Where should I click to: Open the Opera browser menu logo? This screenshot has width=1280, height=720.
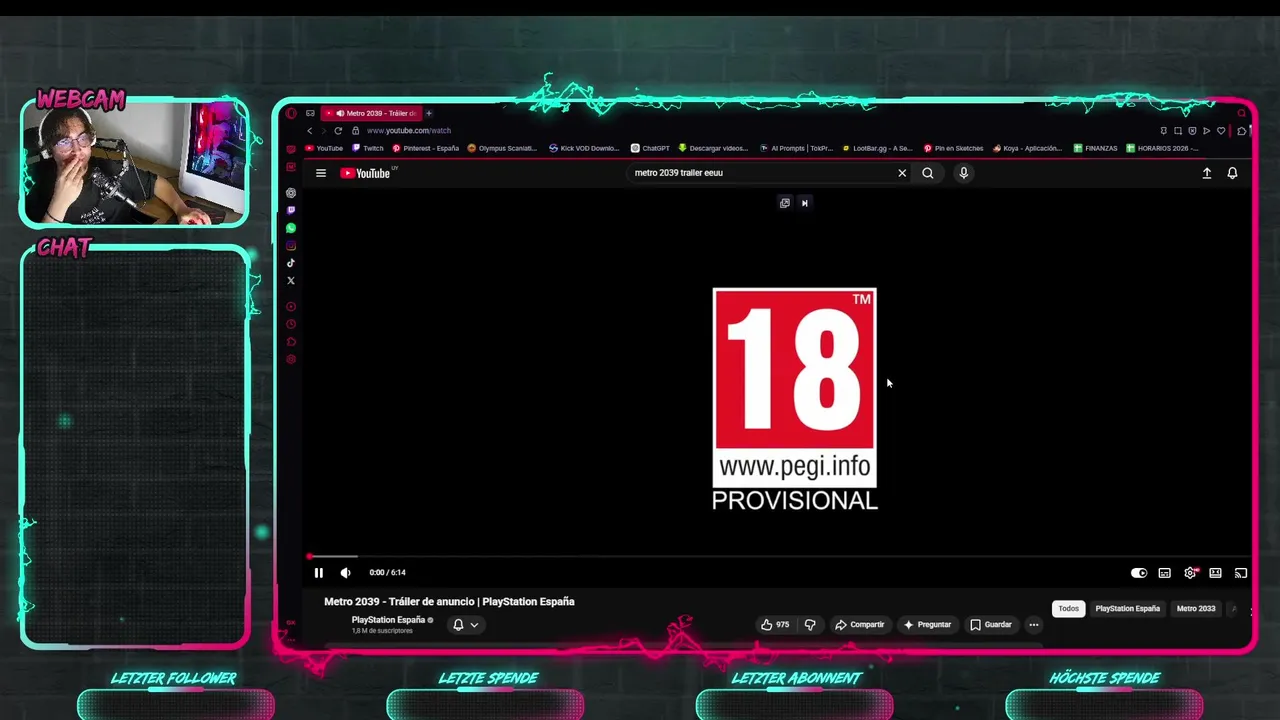coord(291,113)
